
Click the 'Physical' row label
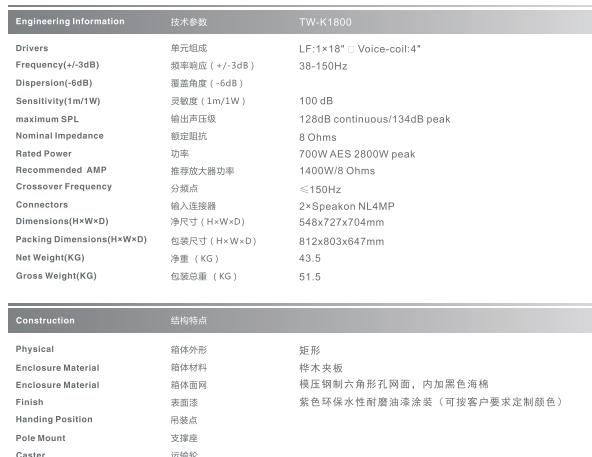click(x=35, y=349)
